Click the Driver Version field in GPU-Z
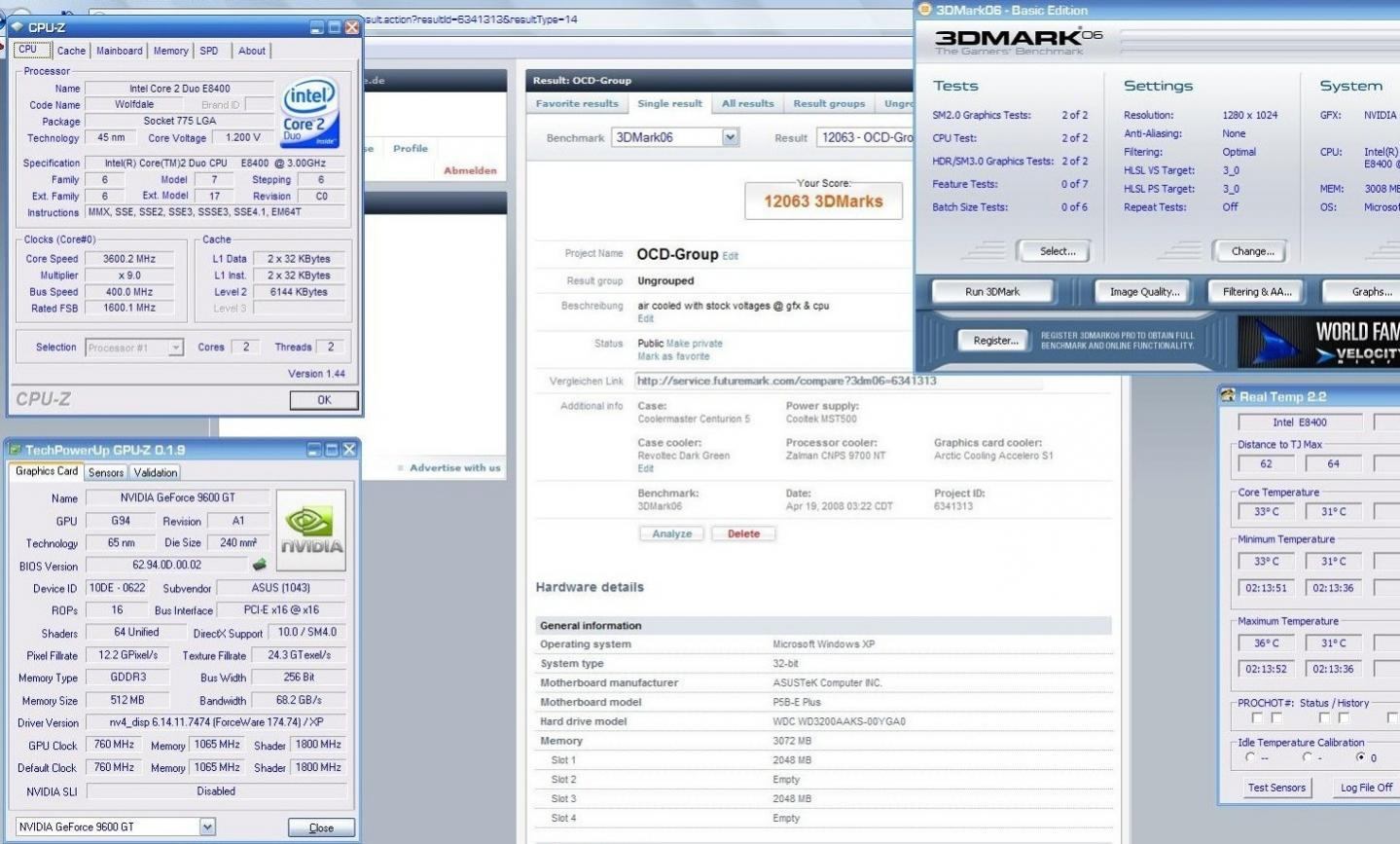 point(216,722)
